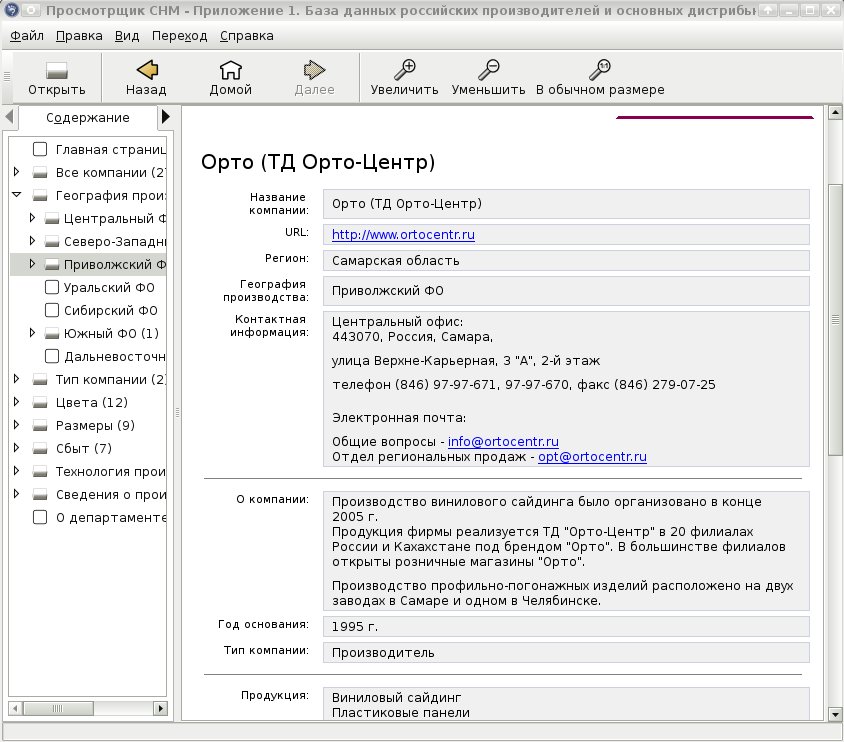This screenshot has width=844, height=742.
Task: Click the Домой home icon
Action: (x=230, y=69)
